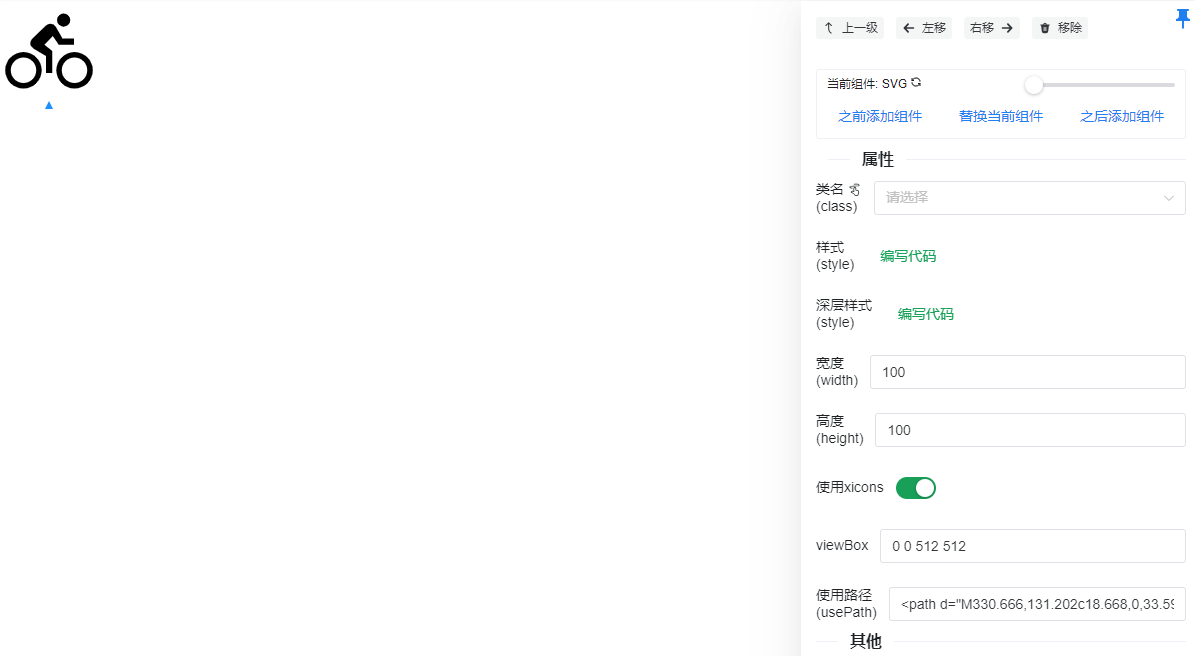Click 之后添加组件 link
The width and height of the screenshot is (1195, 656).
pos(1122,116)
